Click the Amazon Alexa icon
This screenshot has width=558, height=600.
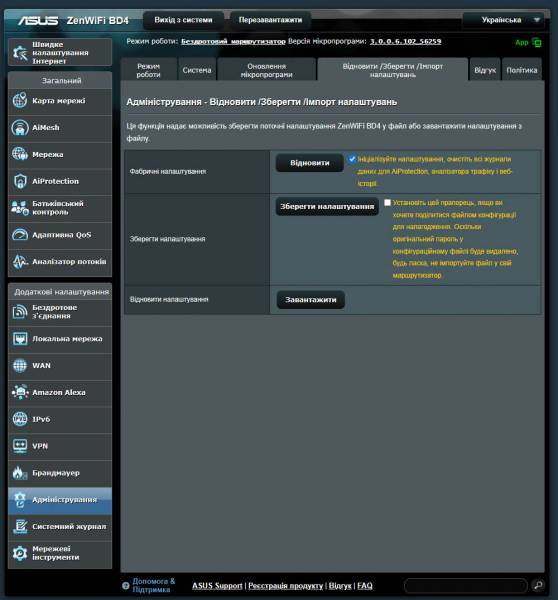coord(20,392)
